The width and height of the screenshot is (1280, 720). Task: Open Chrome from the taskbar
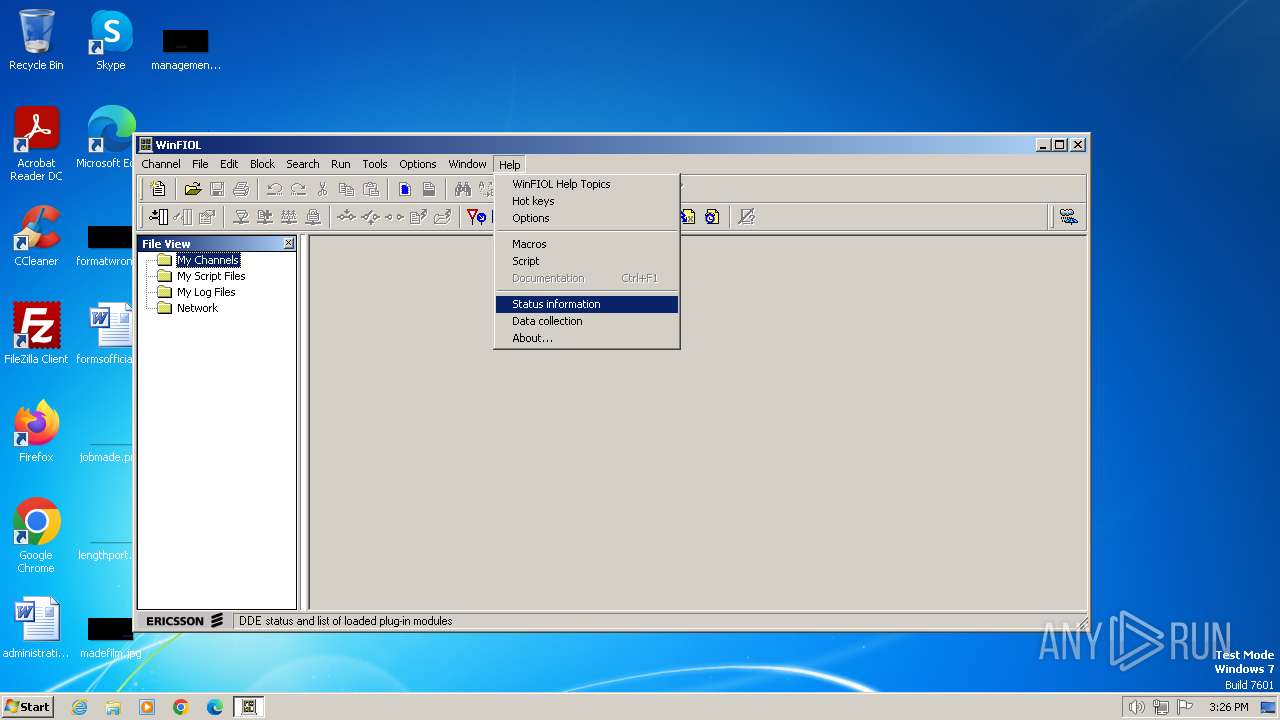pos(181,707)
